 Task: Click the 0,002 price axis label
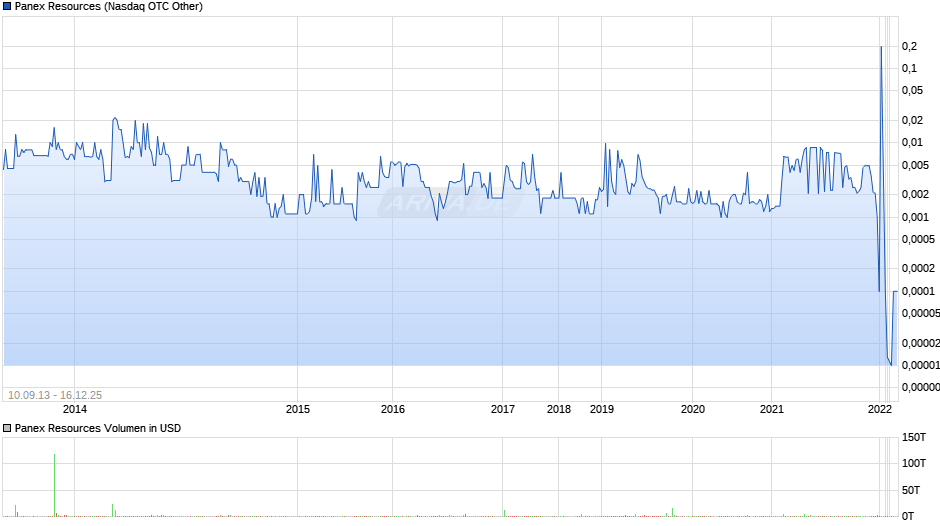915,194
